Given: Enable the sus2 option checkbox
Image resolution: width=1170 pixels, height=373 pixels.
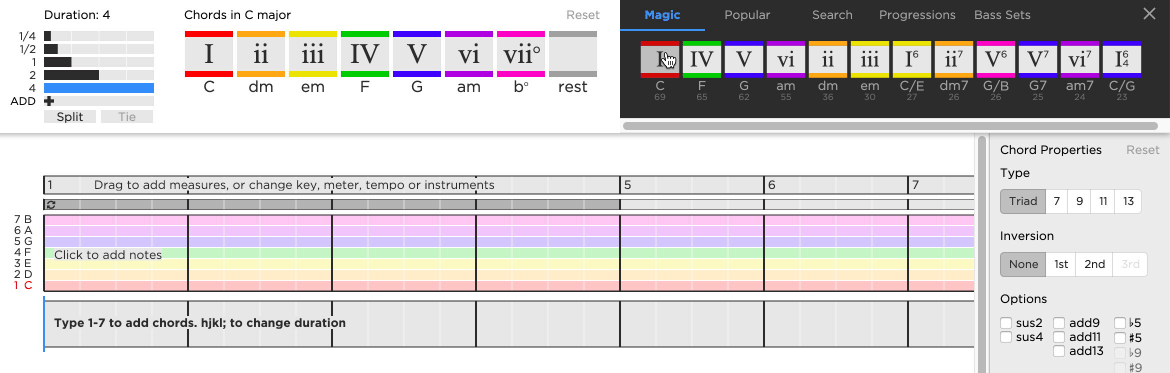Looking at the screenshot, I should (1007, 323).
